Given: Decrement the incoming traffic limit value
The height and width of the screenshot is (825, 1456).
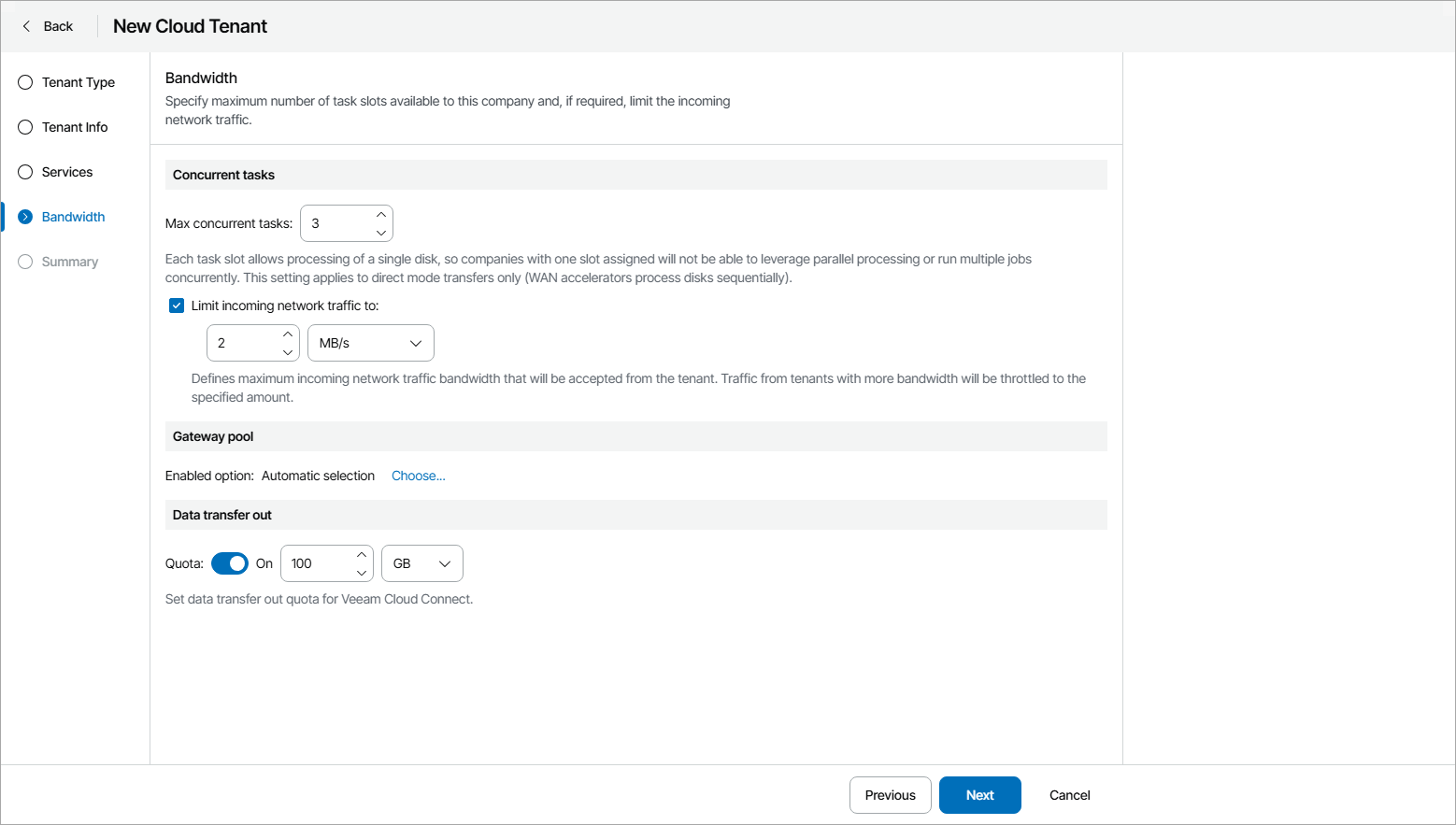Looking at the screenshot, I should 288,352.
